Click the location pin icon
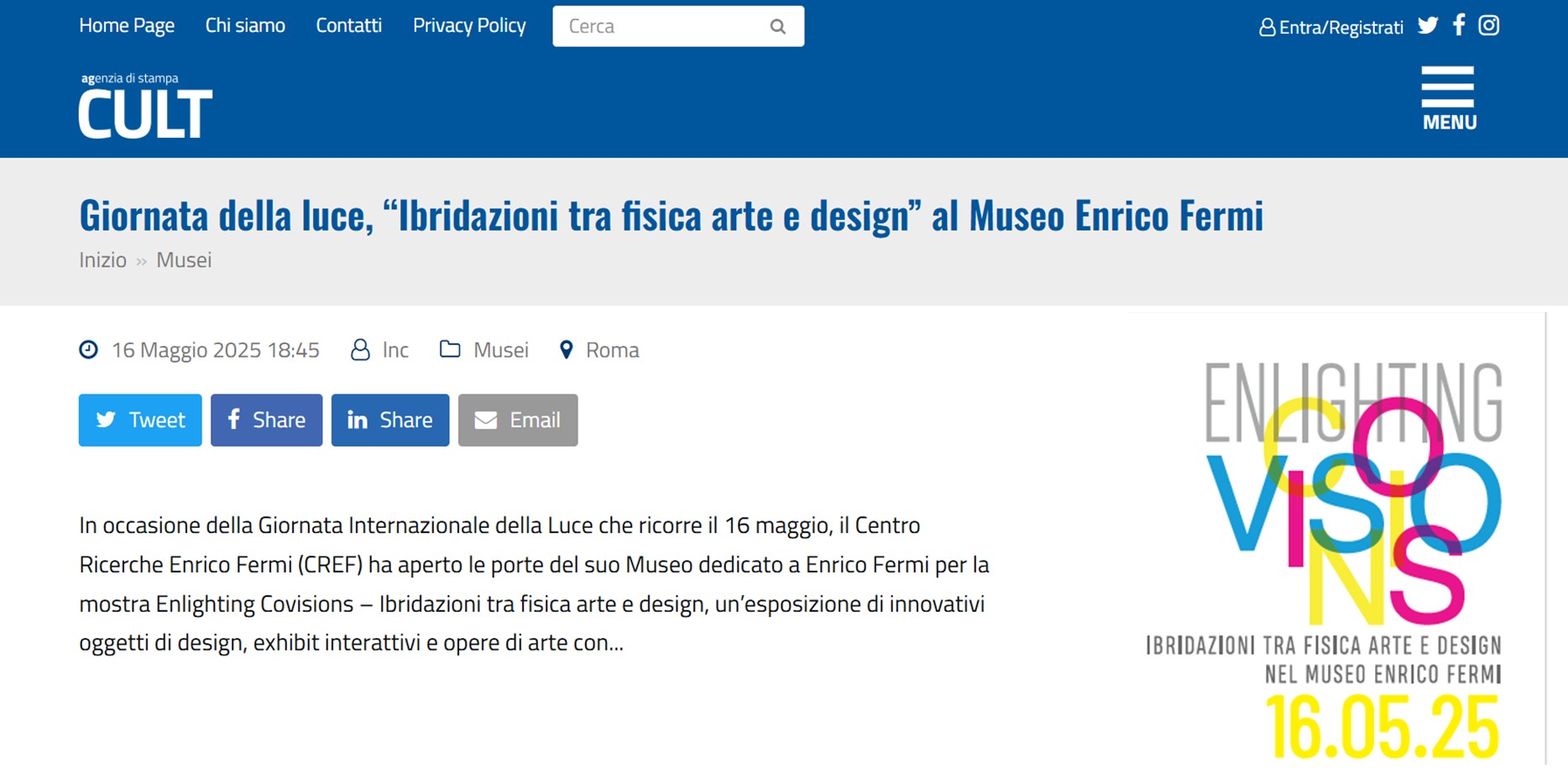This screenshot has height=784, width=1568. [567, 349]
